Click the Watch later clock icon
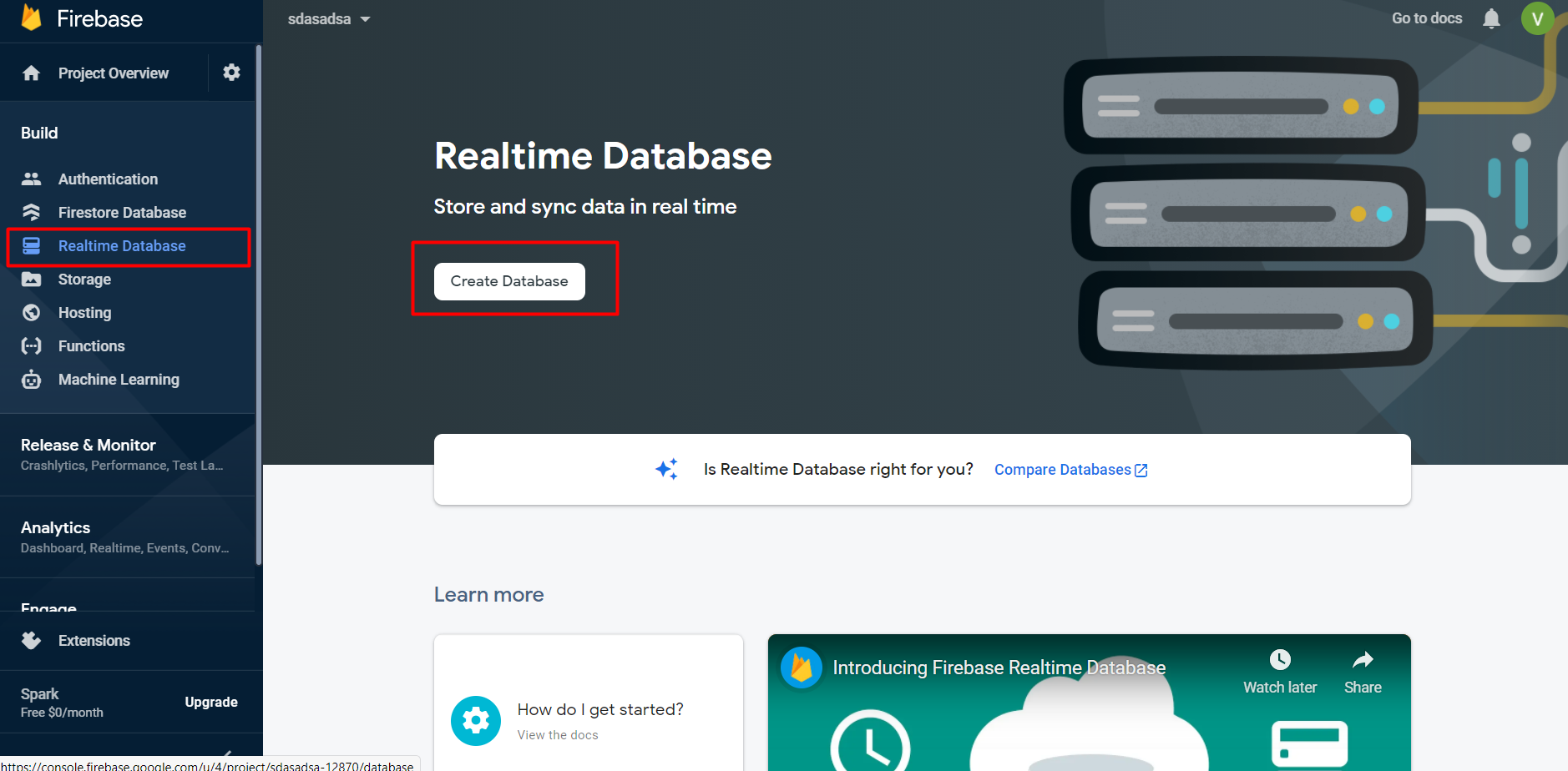 tap(1279, 660)
